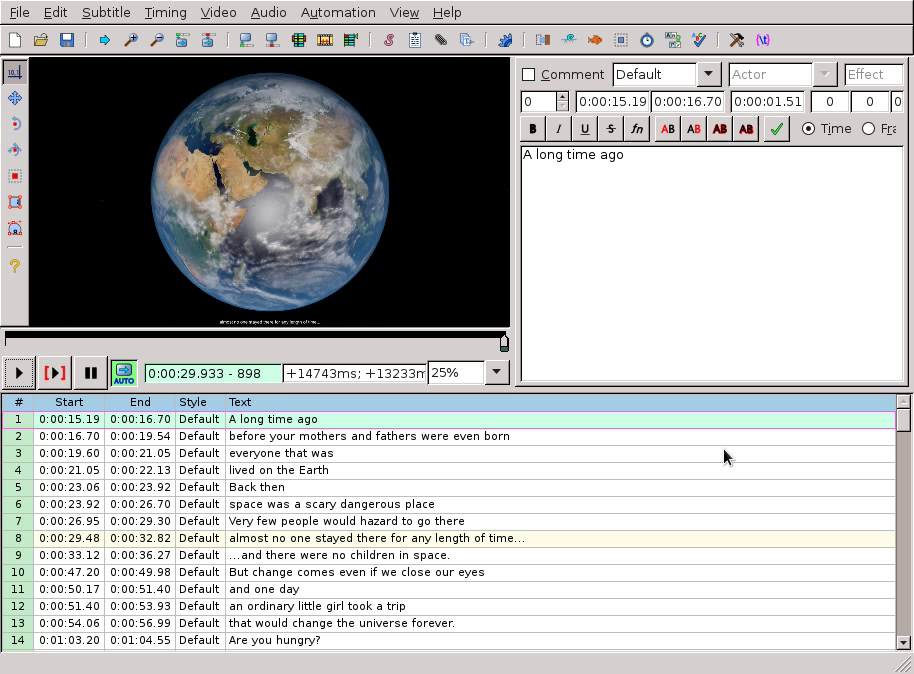
Task: Open the Kanji Timer fish icon
Action: coord(594,40)
